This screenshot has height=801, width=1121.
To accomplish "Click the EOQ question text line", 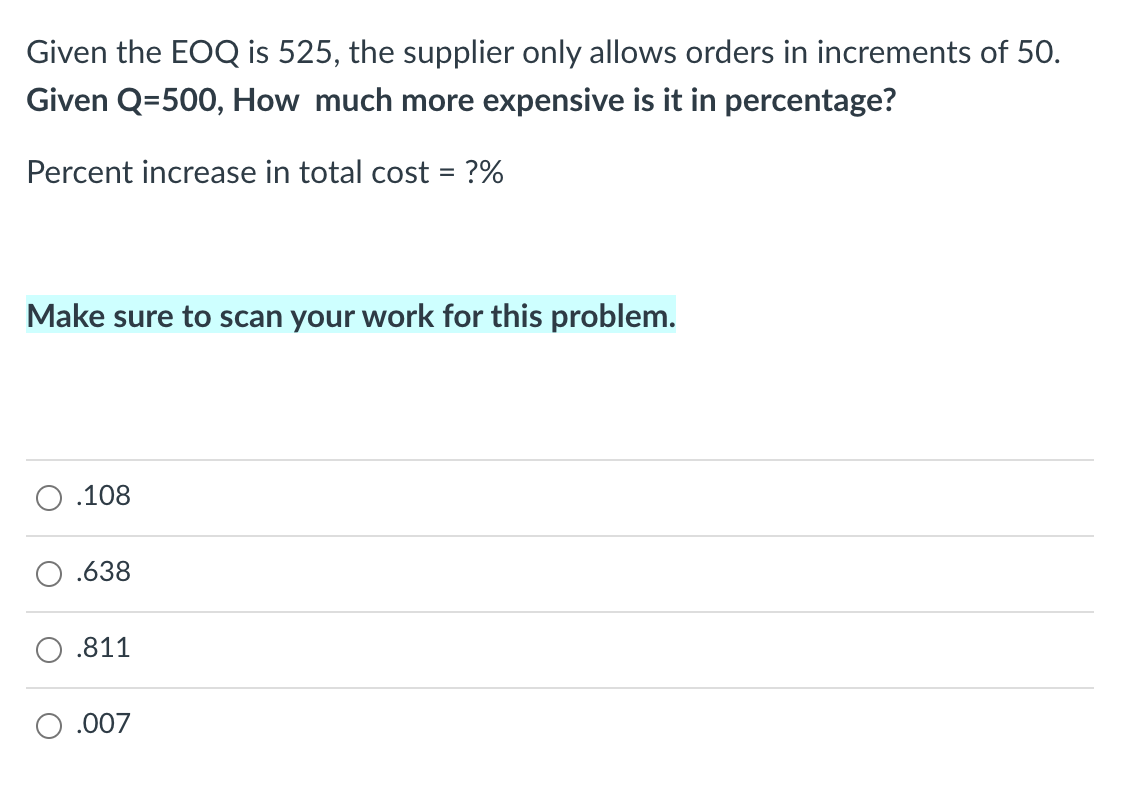I will pyautogui.click(x=544, y=52).
